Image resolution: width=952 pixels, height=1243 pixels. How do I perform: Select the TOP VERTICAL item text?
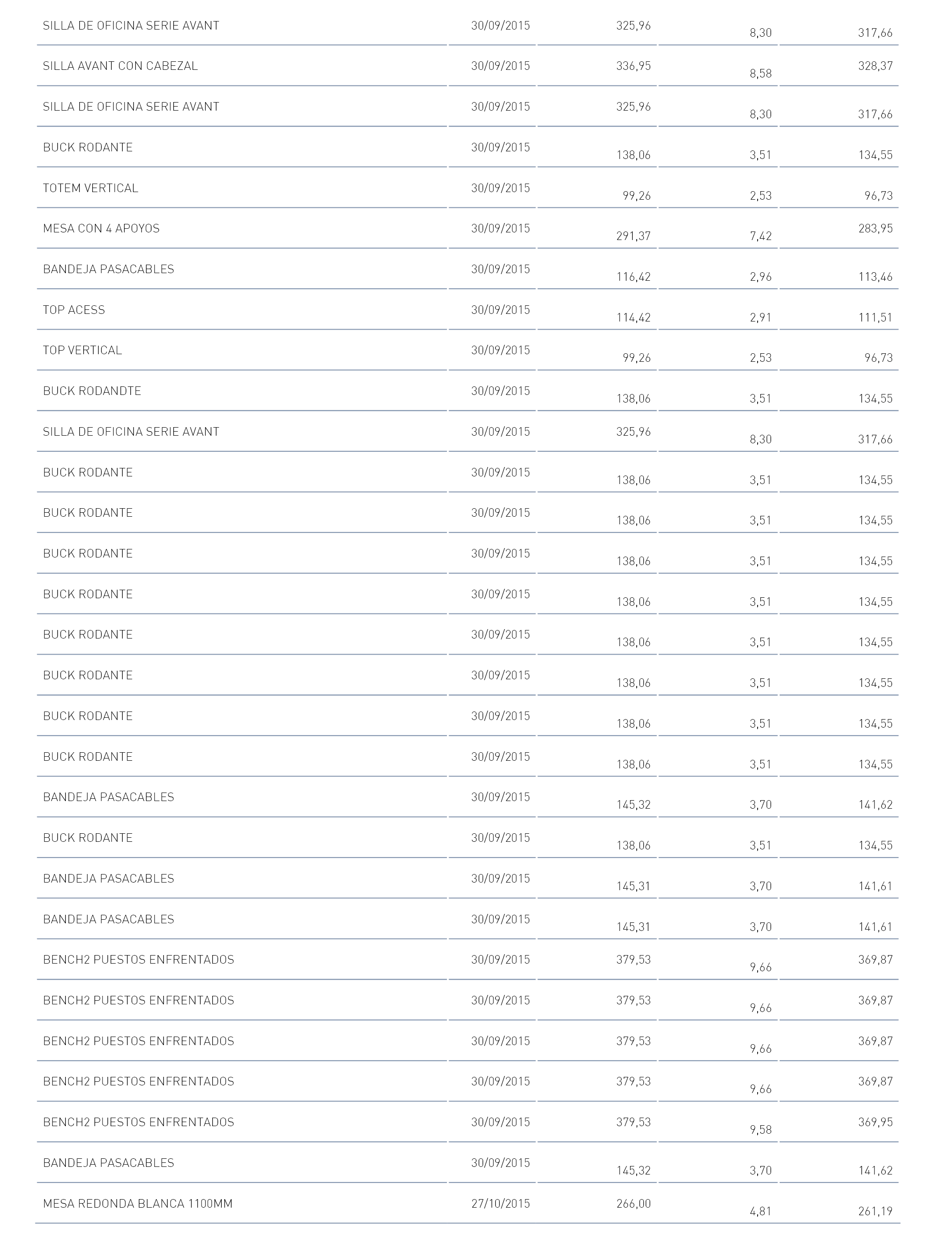82,350
